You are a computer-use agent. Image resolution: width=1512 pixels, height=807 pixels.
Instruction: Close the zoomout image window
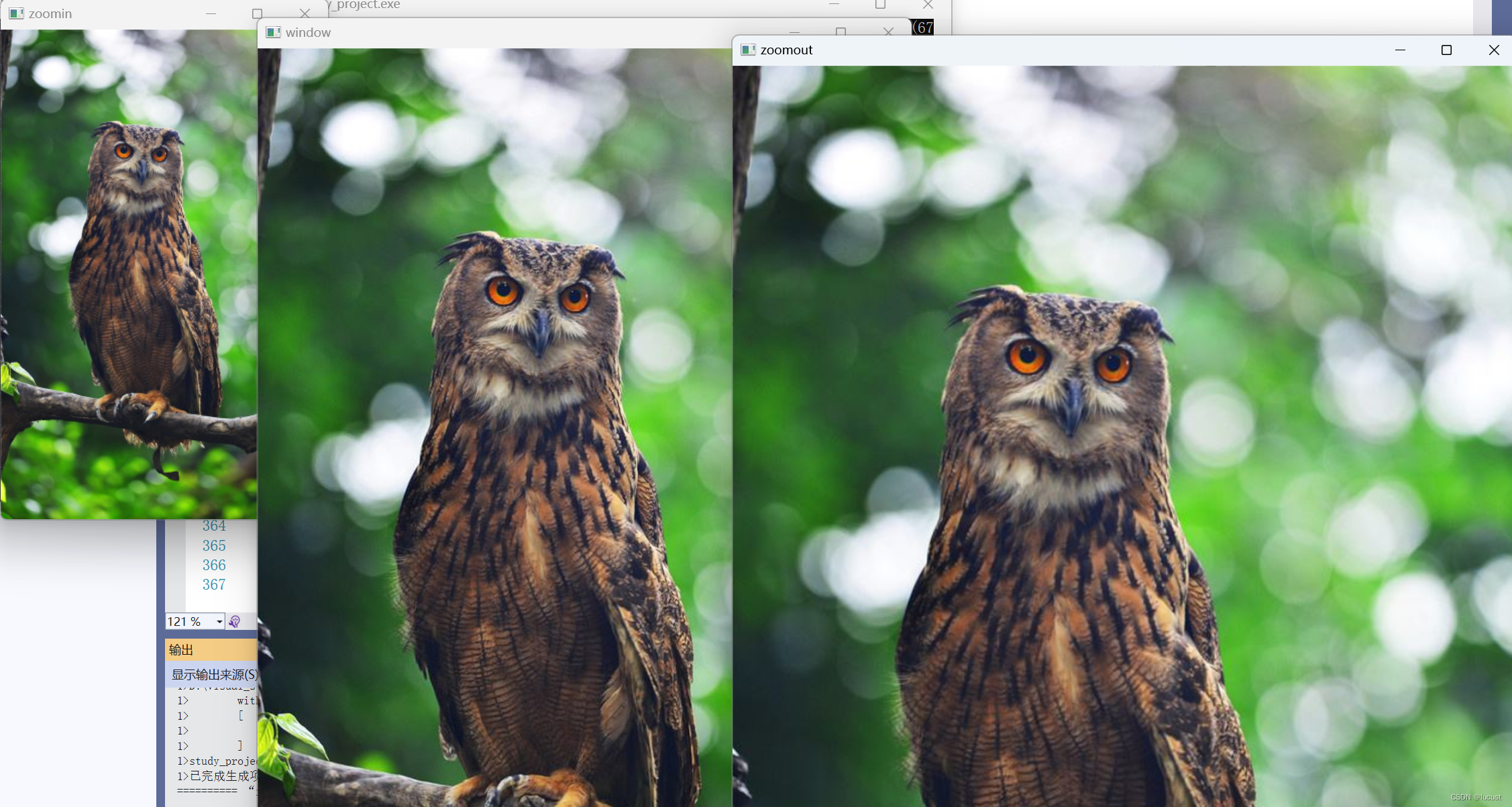(x=1493, y=50)
